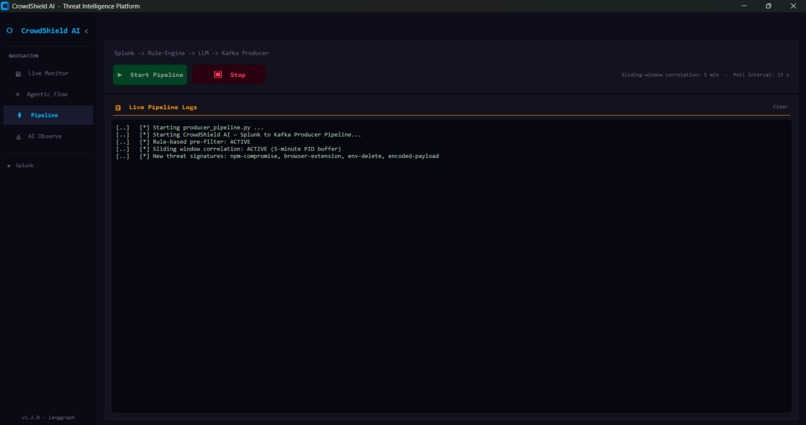Click the NAVIGATION section heading
The image size is (806, 425).
24,56
